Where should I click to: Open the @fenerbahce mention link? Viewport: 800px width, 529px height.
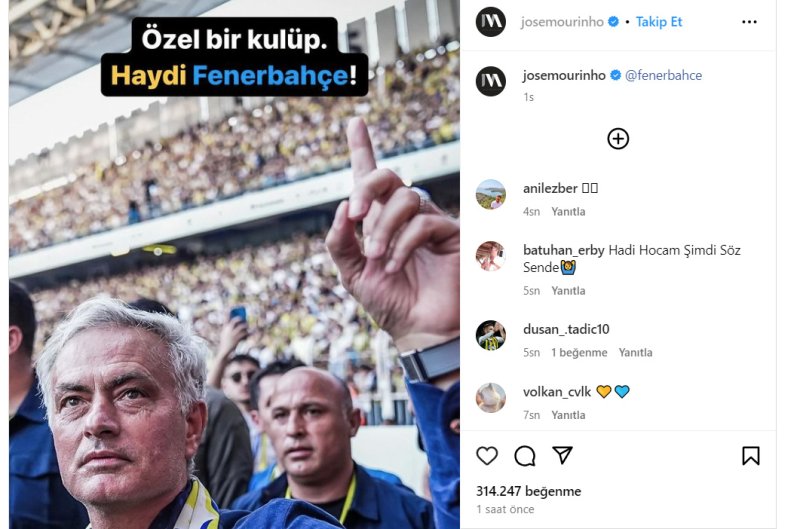point(663,75)
